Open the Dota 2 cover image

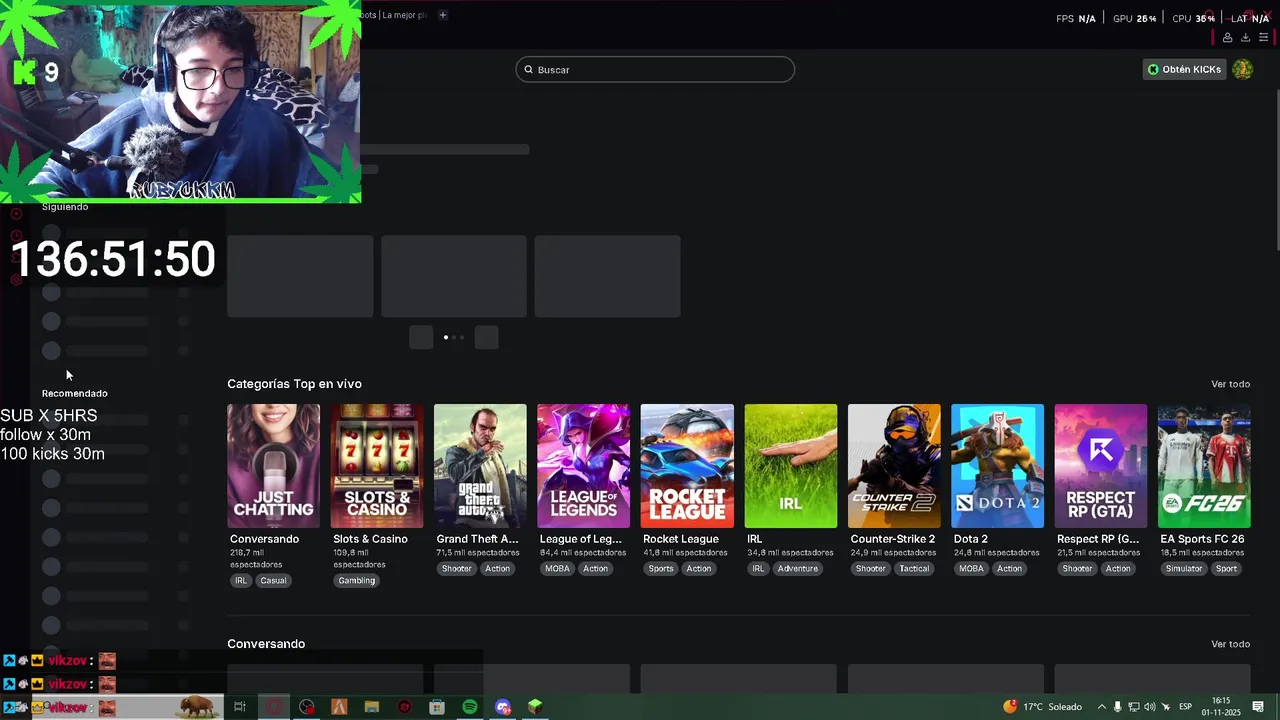tap(997, 466)
